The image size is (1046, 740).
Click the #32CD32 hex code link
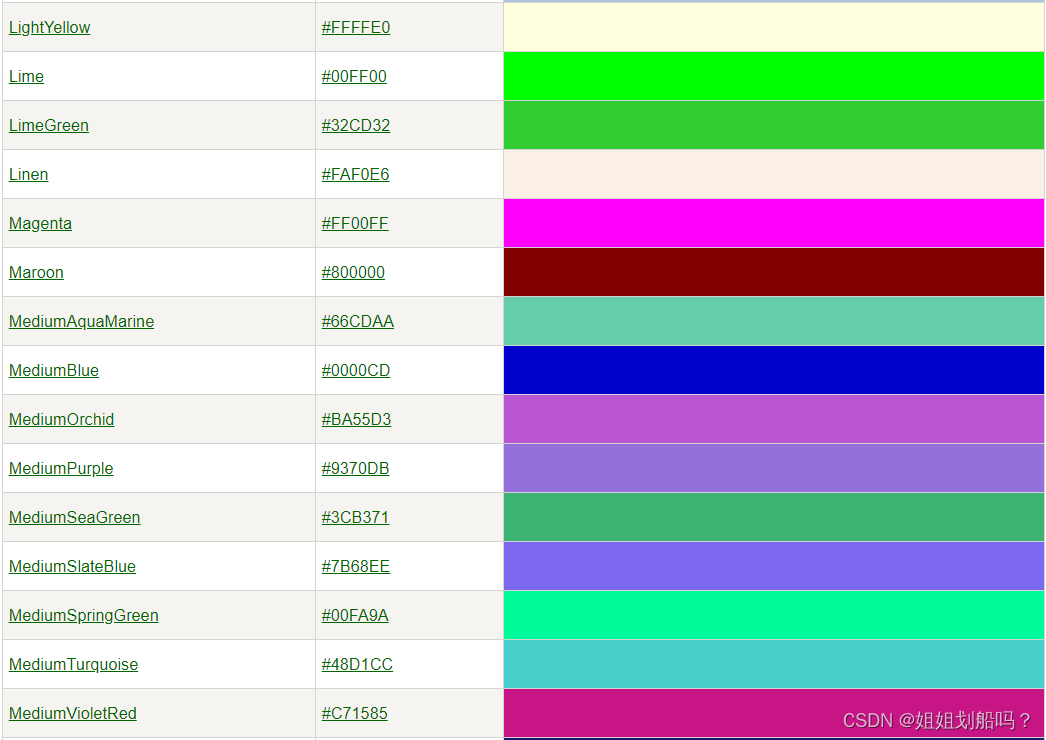click(x=356, y=125)
